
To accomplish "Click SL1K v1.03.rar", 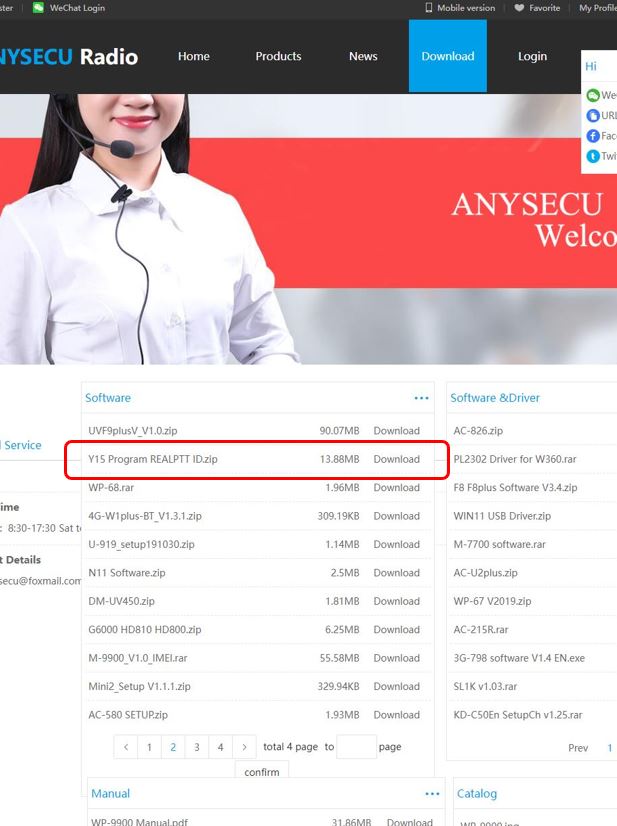I will pyautogui.click(x=485, y=687).
